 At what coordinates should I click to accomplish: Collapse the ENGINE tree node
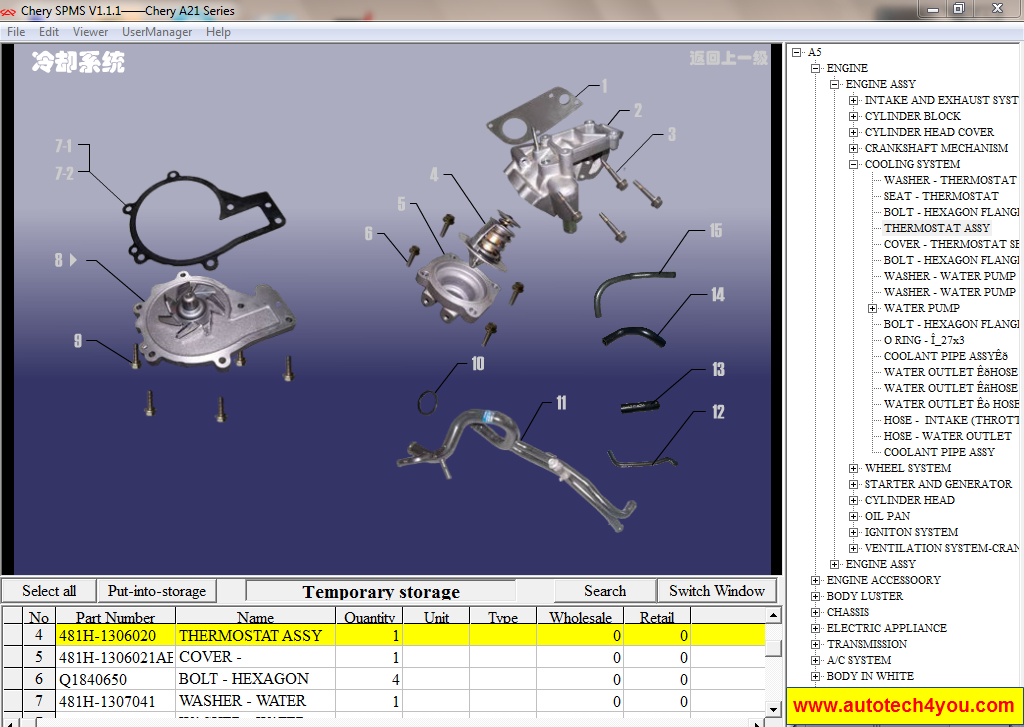(x=815, y=68)
